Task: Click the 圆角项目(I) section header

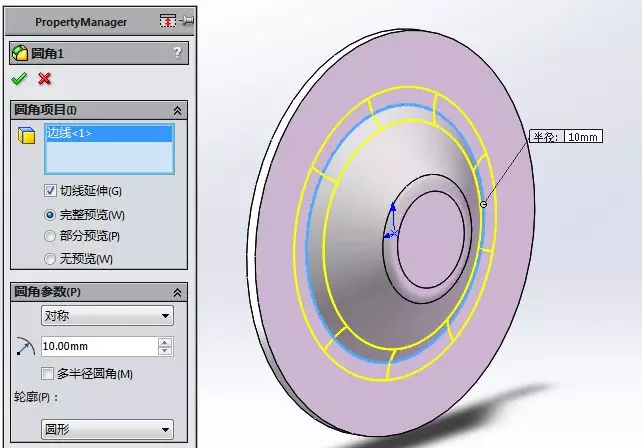Action: [x=99, y=110]
